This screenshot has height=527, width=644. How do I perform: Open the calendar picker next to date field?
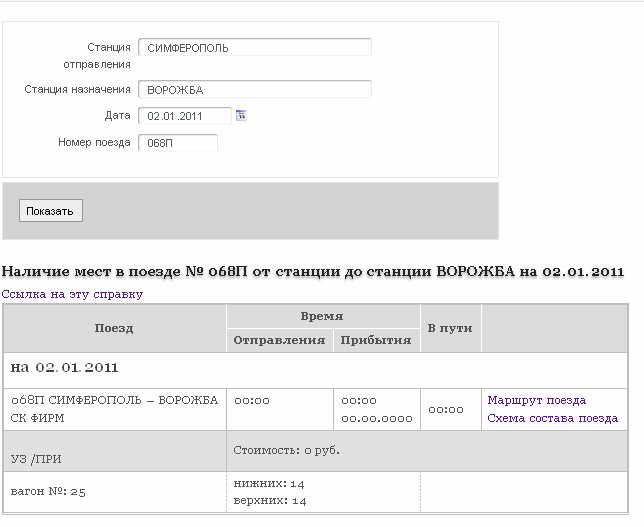click(x=241, y=115)
